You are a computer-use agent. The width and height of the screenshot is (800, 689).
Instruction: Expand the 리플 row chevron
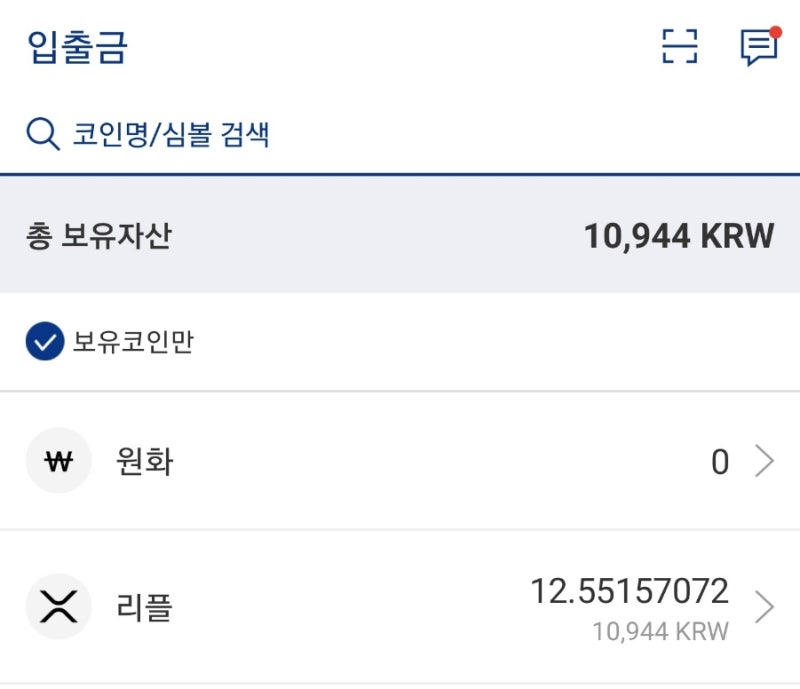764,607
